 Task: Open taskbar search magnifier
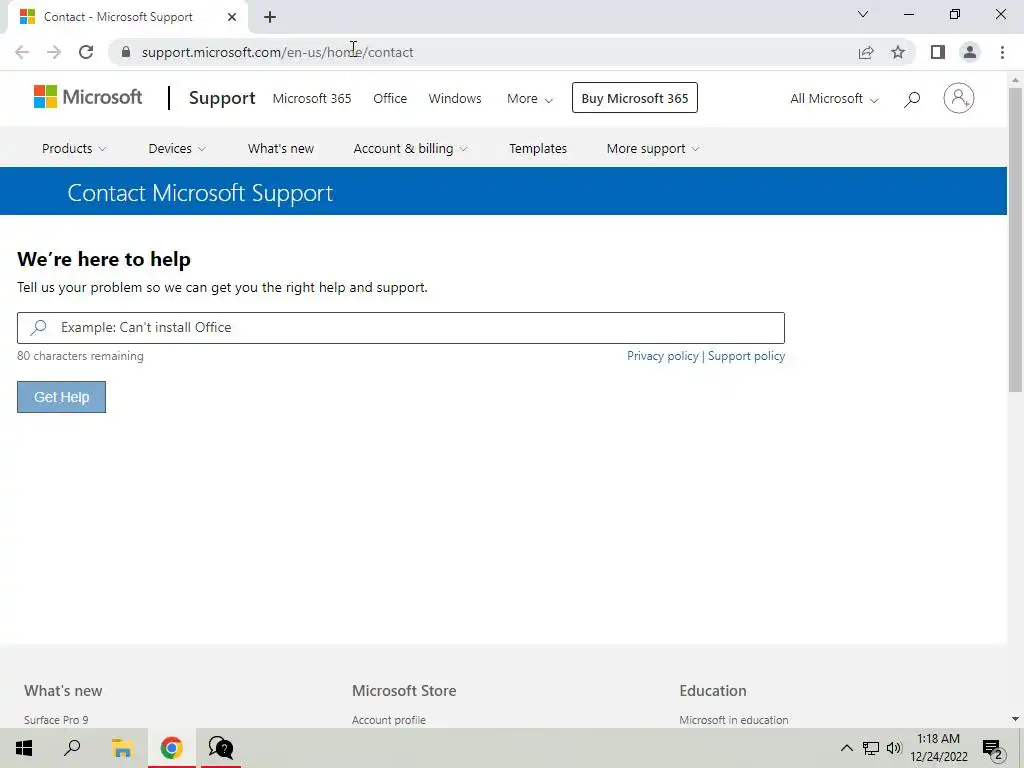[72, 748]
